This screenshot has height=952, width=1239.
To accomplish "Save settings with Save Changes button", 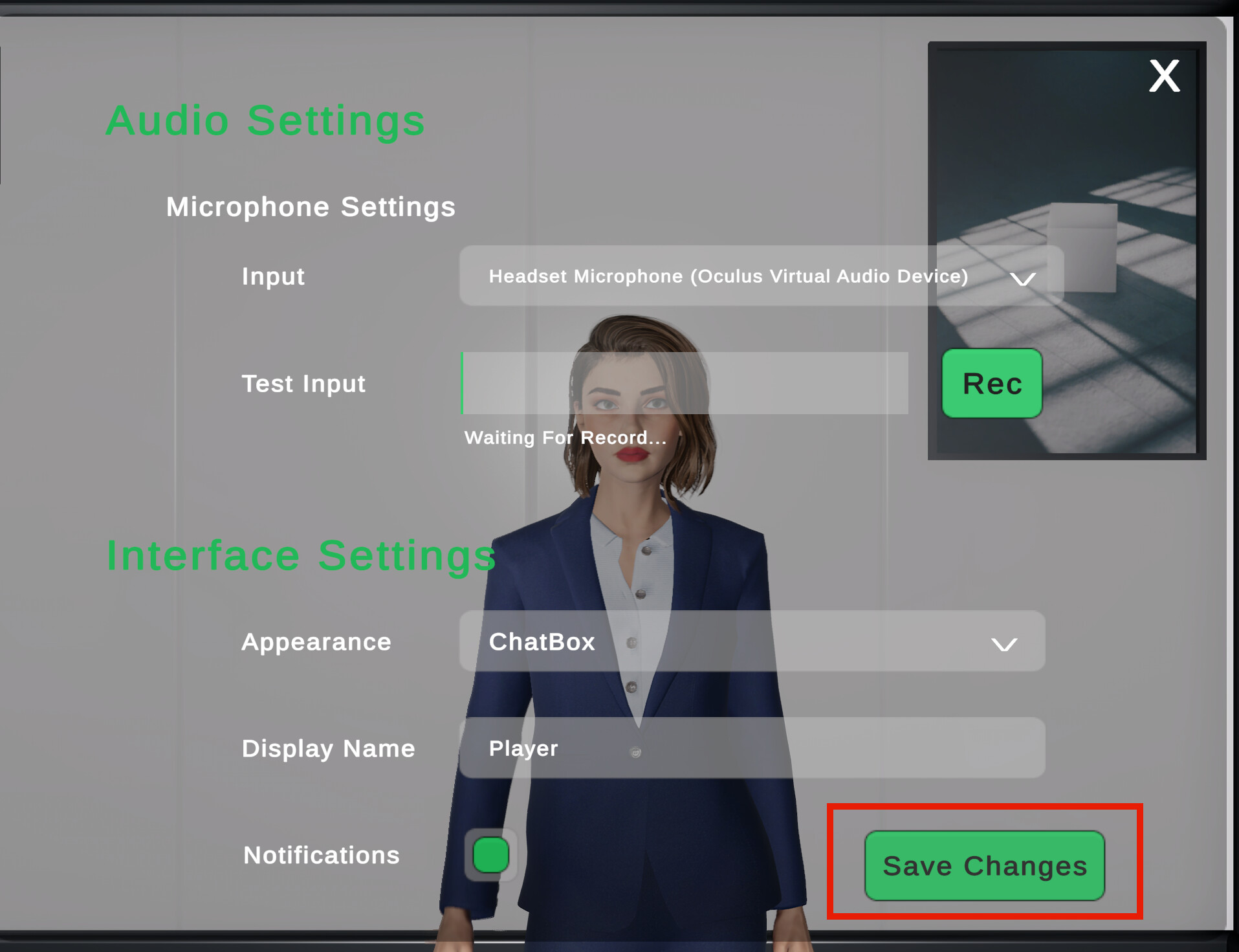I will (985, 865).
